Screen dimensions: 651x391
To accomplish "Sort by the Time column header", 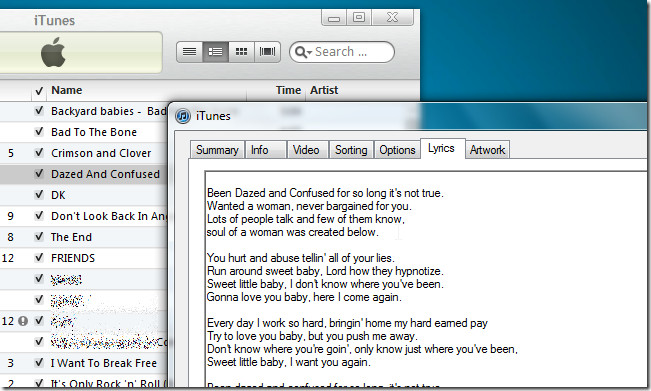I will coord(277,90).
